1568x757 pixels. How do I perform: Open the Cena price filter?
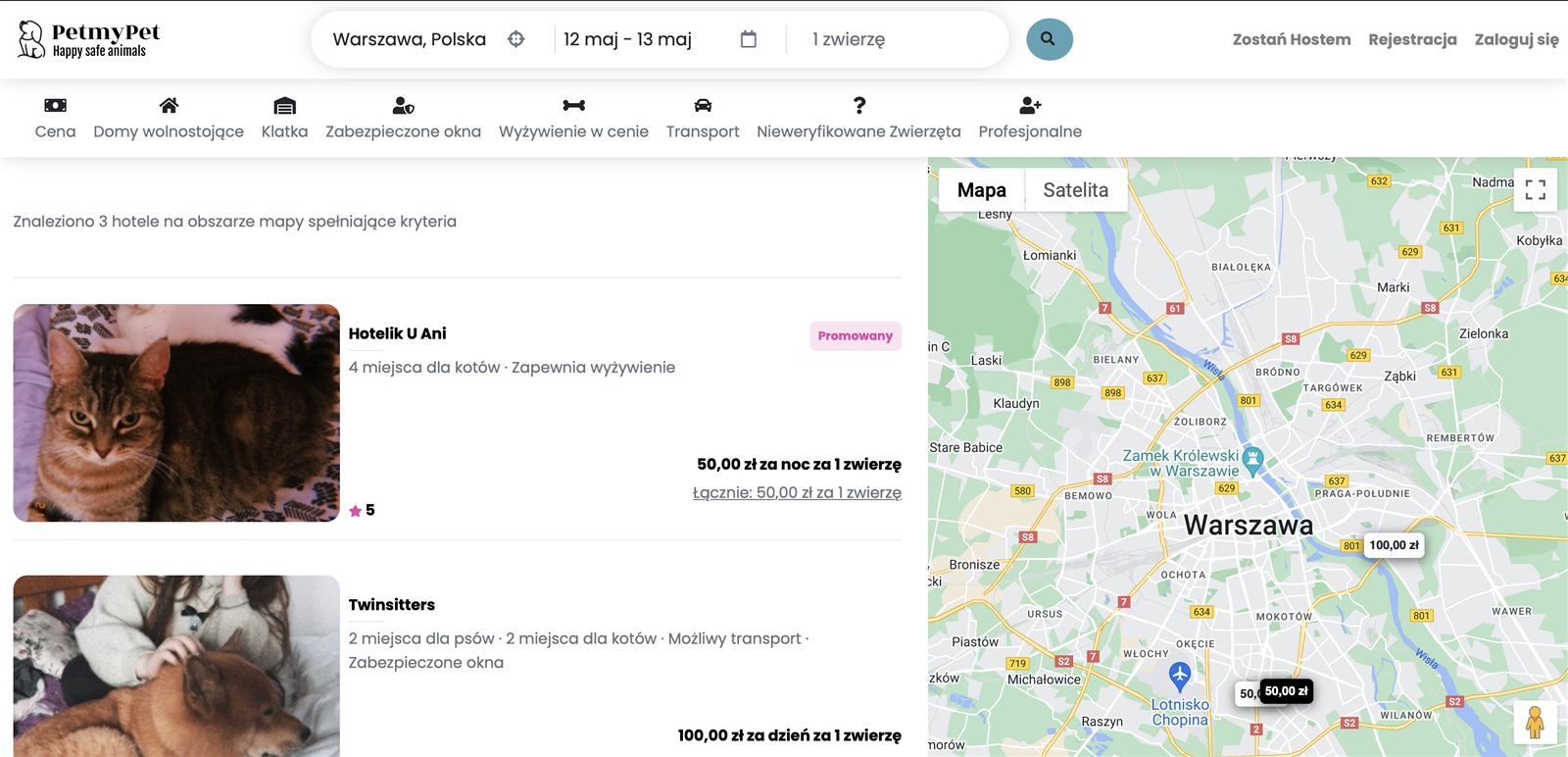(55, 118)
